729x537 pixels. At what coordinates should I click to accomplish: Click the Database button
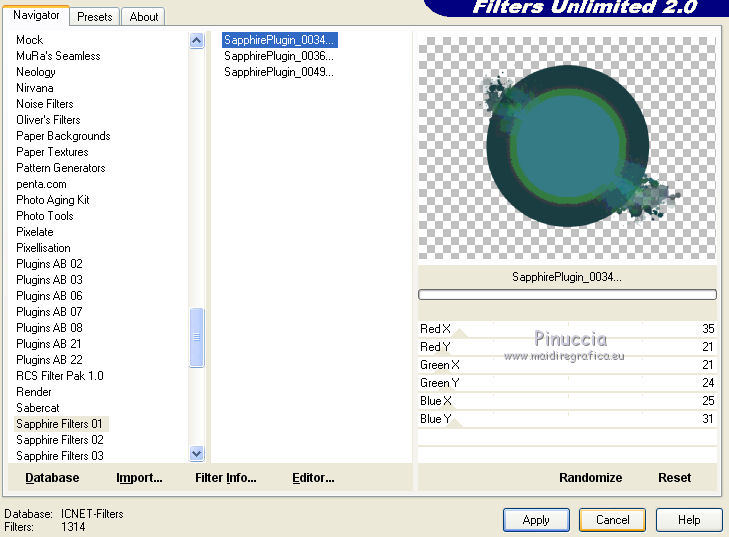coord(52,478)
